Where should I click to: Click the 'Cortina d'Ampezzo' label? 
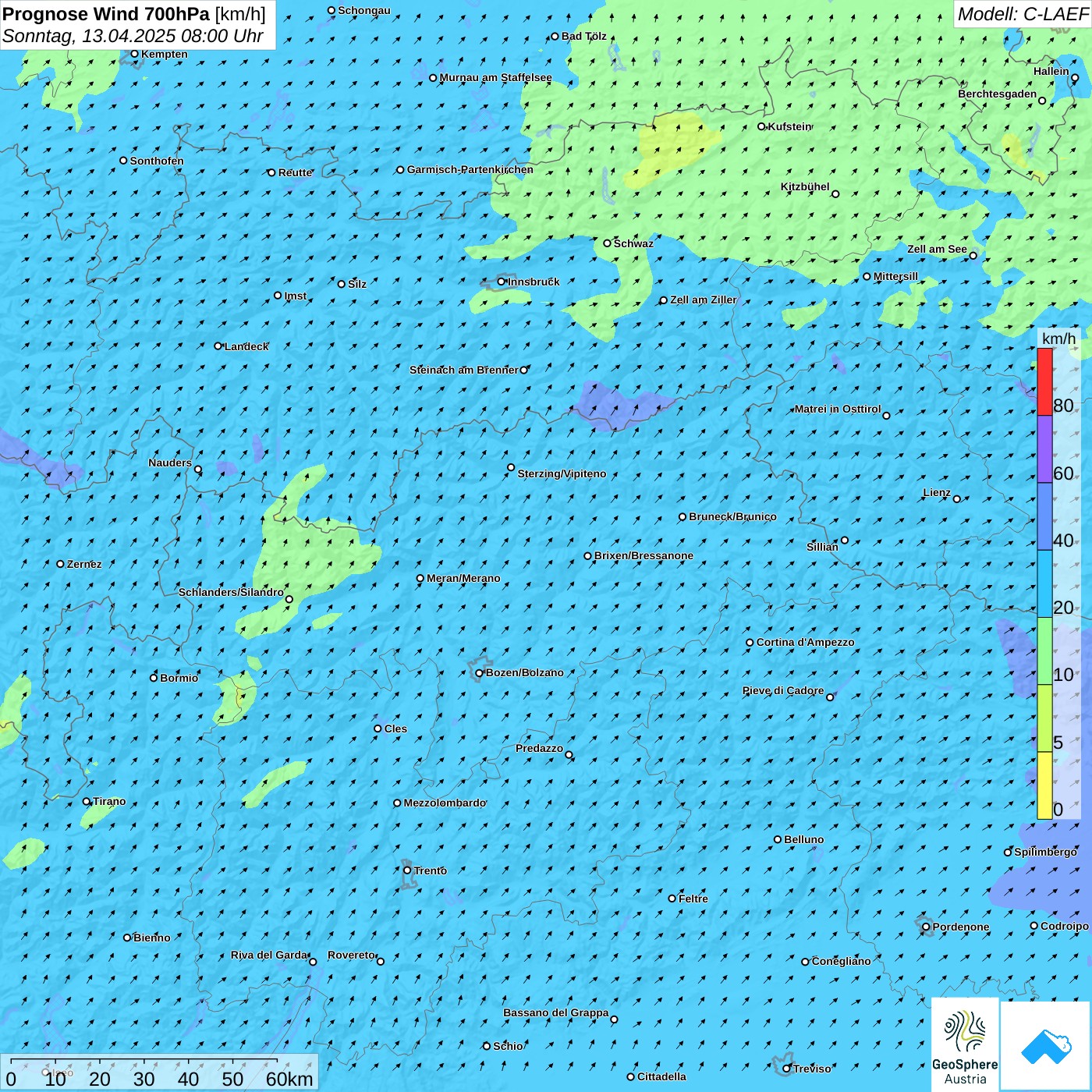[806, 643]
